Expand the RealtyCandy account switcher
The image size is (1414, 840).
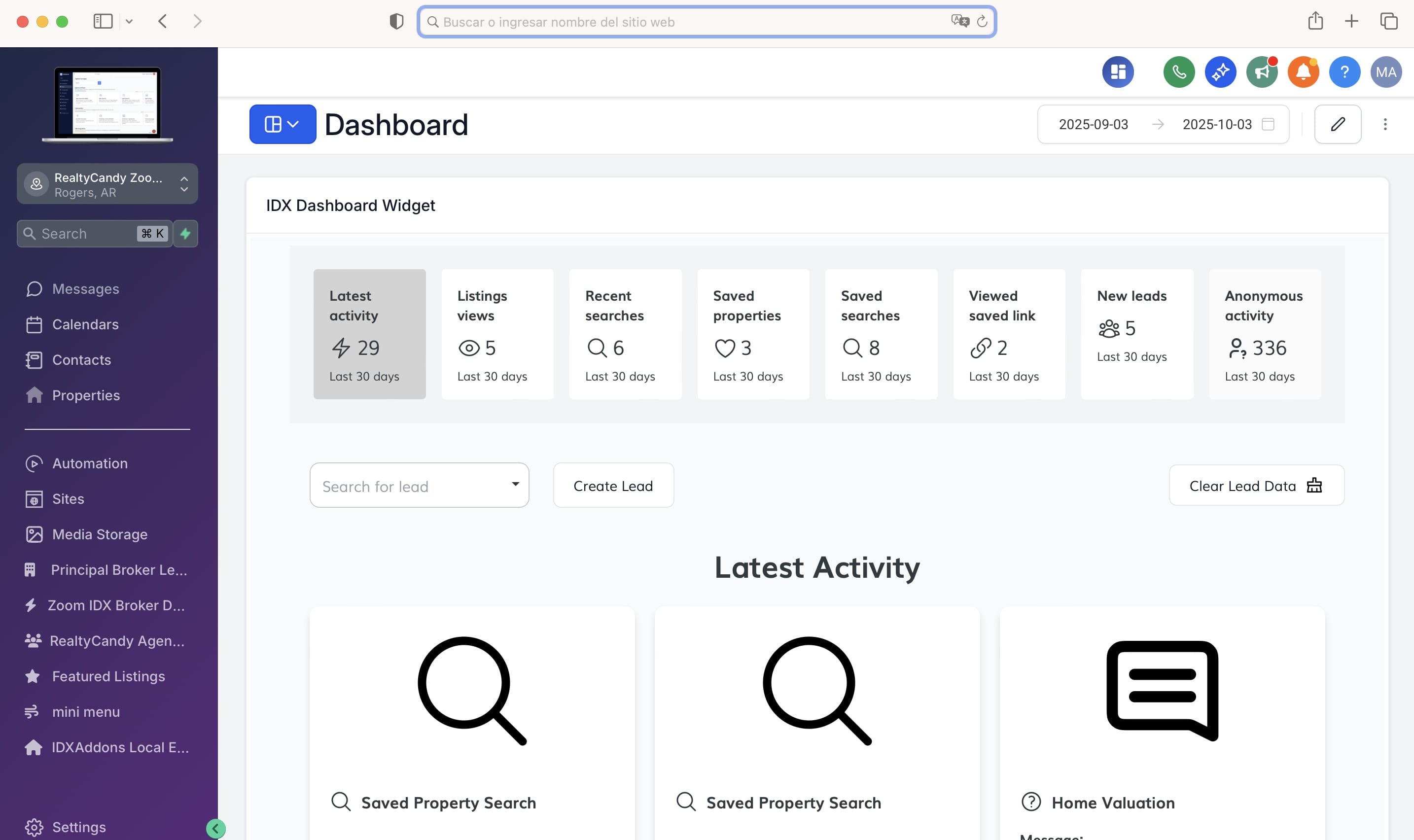pos(107,184)
